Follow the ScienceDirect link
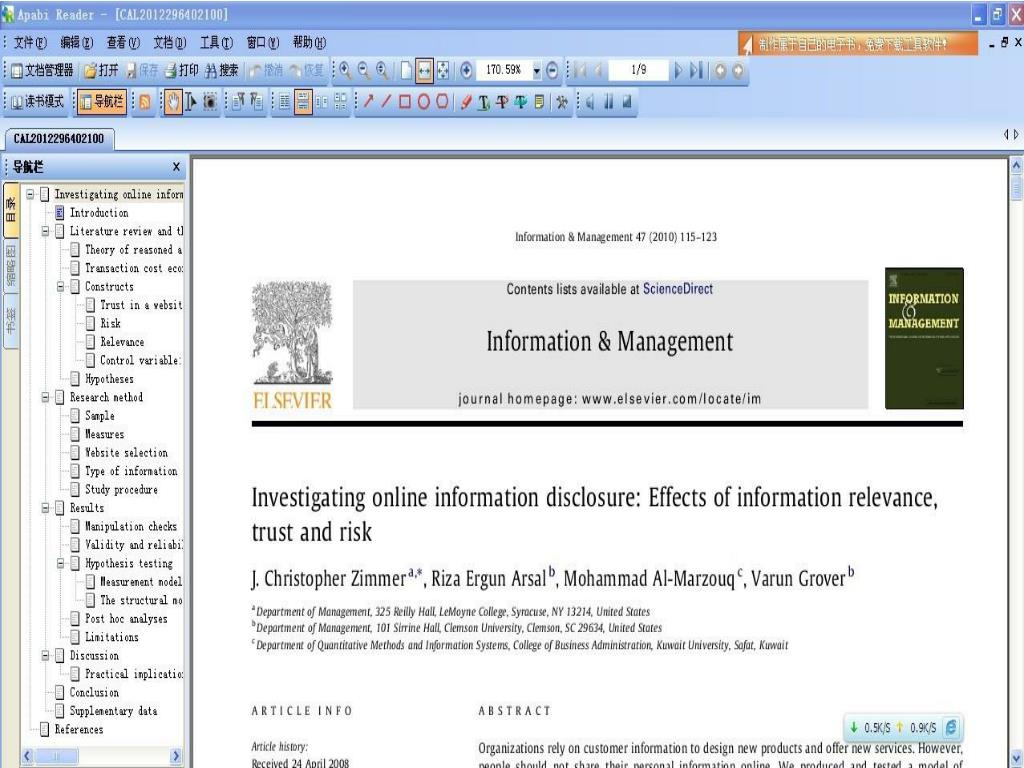The height and width of the screenshot is (768, 1024). tap(678, 289)
